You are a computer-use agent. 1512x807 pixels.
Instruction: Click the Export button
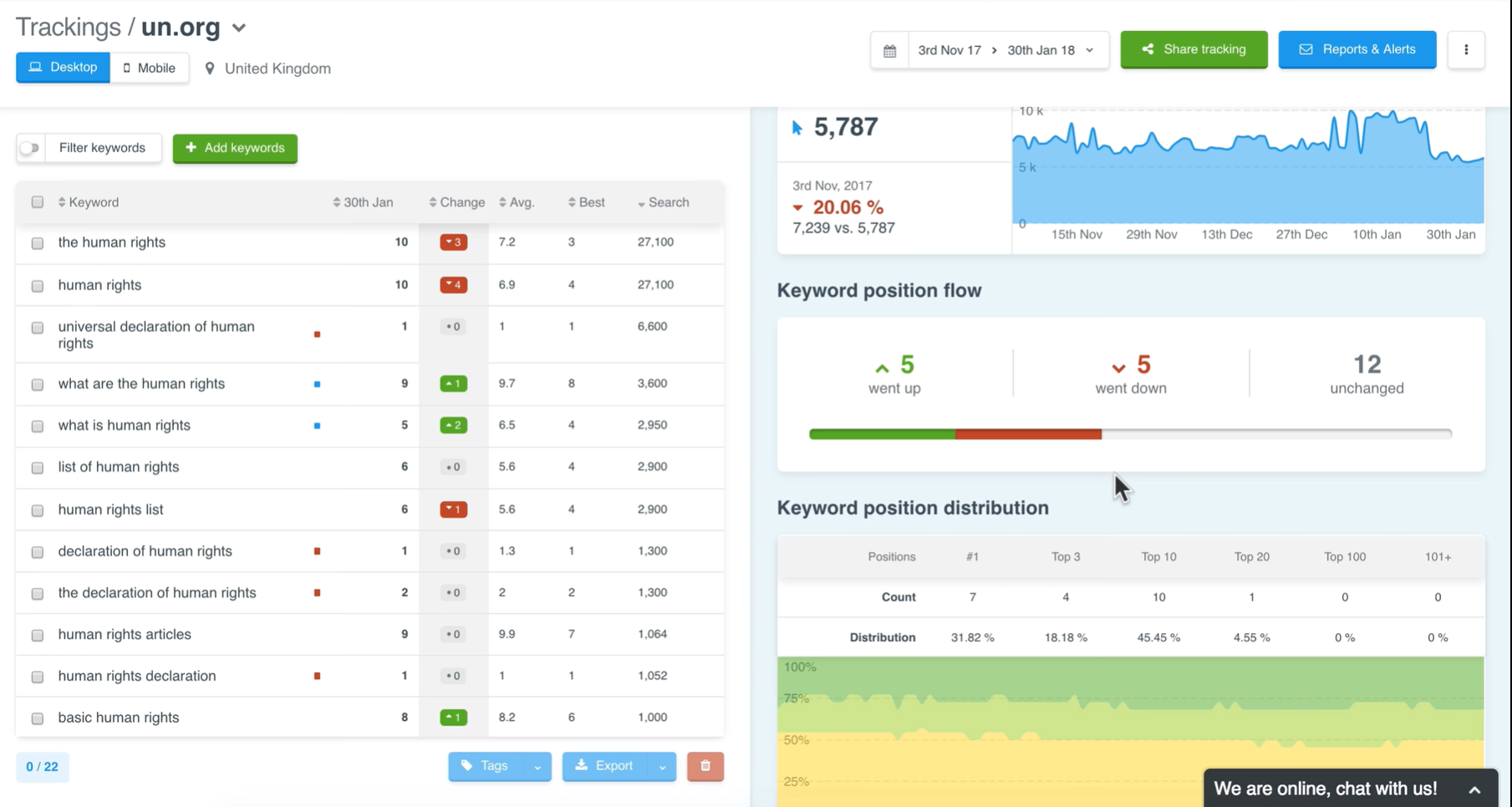pos(606,766)
